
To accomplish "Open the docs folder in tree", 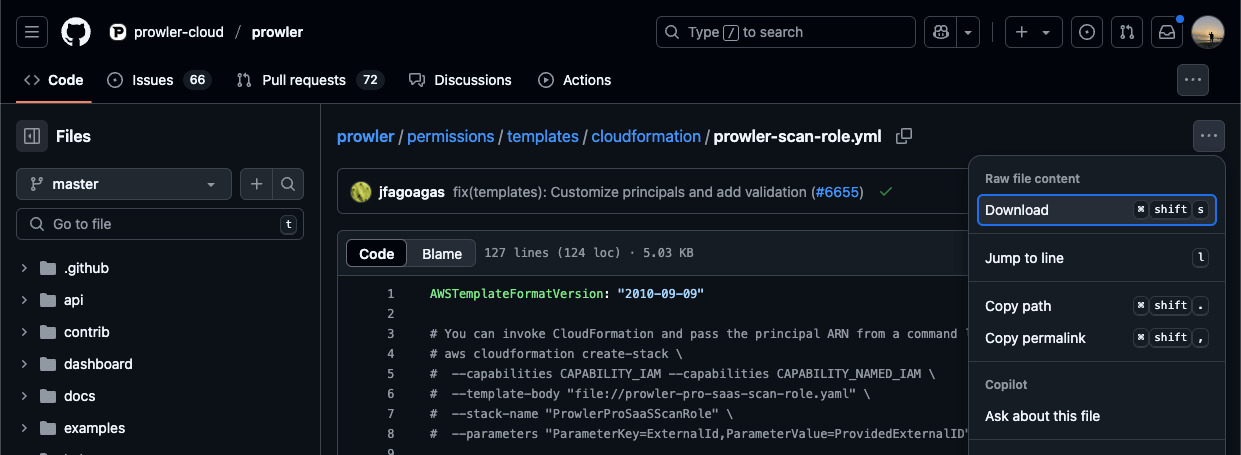I will tap(80, 396).
